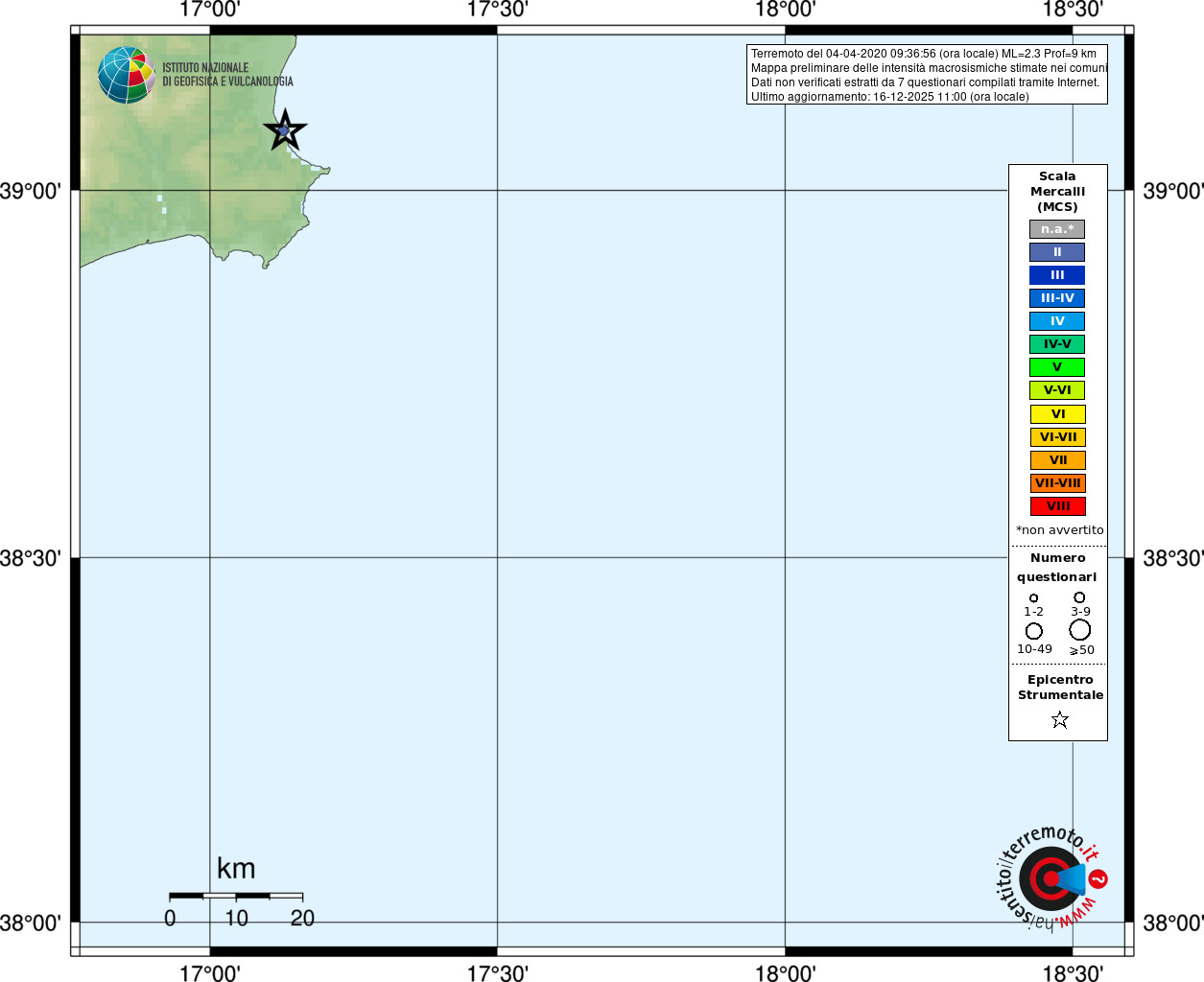Click the Istituto Nazionale di Geofisica text

point(227,75)
